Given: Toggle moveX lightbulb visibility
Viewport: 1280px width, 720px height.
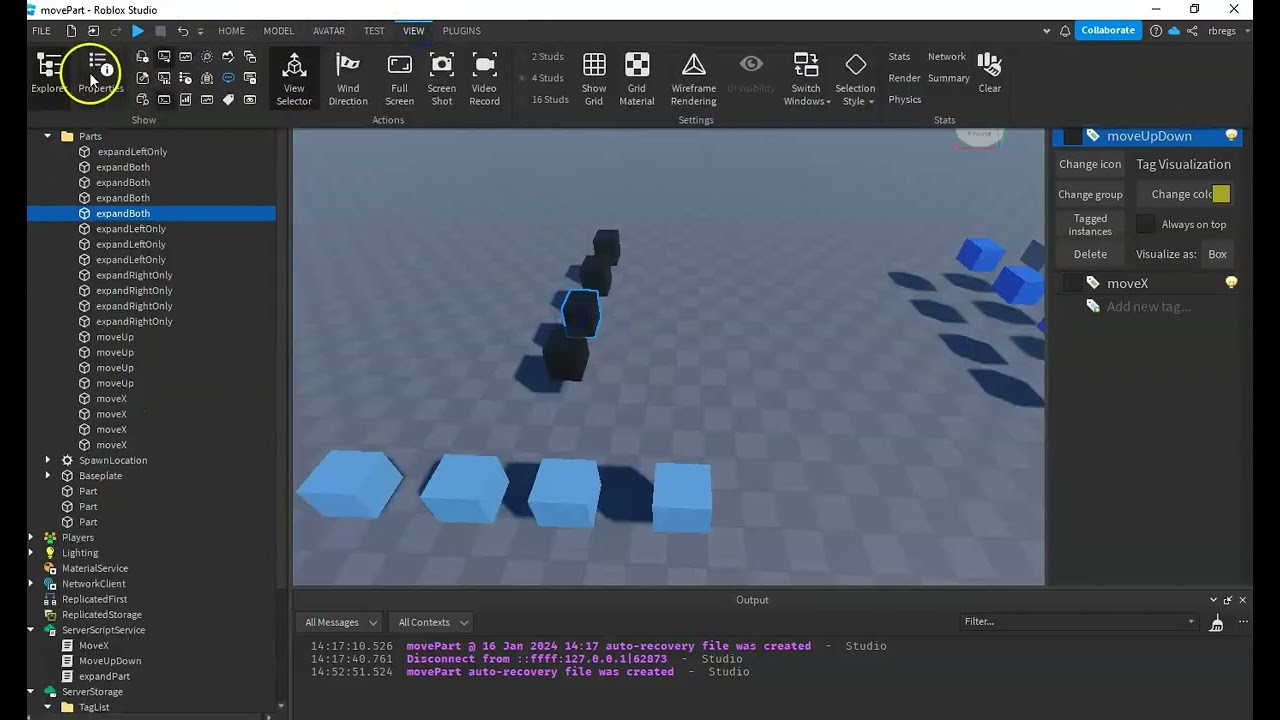Looking at the screenshot, I should coord(1231,283).
